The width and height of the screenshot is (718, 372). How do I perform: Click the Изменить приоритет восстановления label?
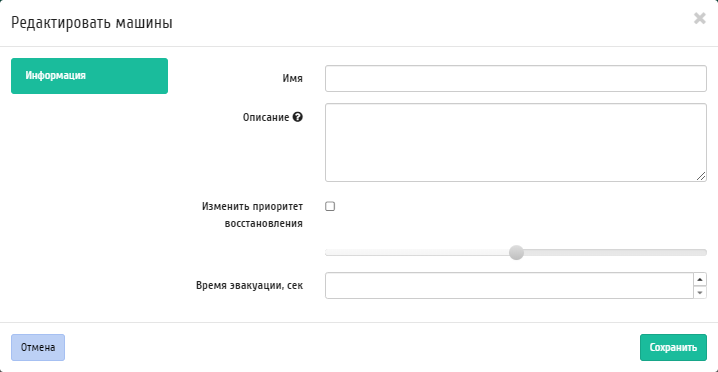point(252,215)
